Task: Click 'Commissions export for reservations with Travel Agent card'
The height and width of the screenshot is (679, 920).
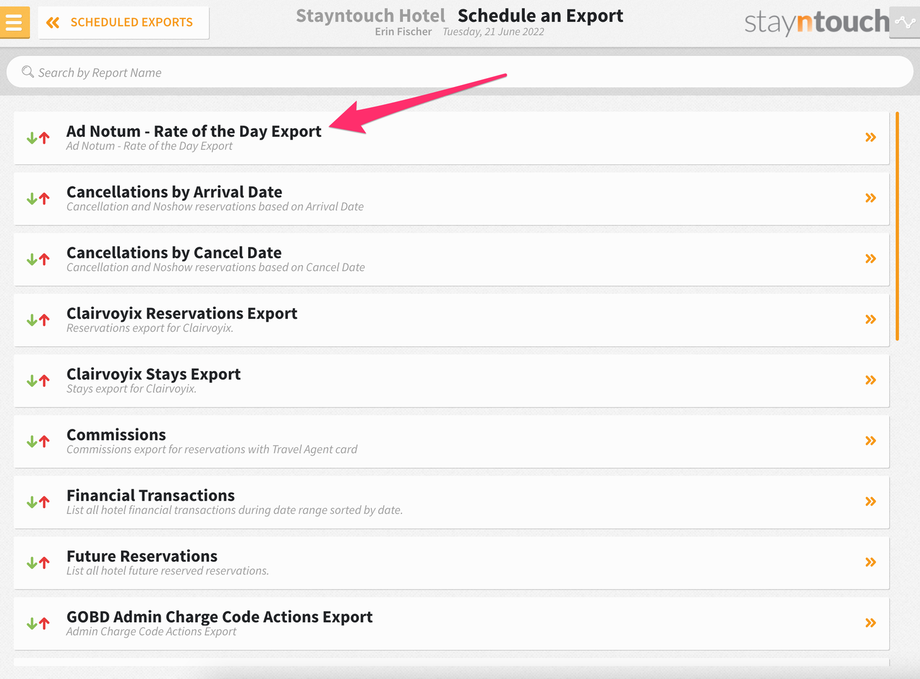Action: 212,450
